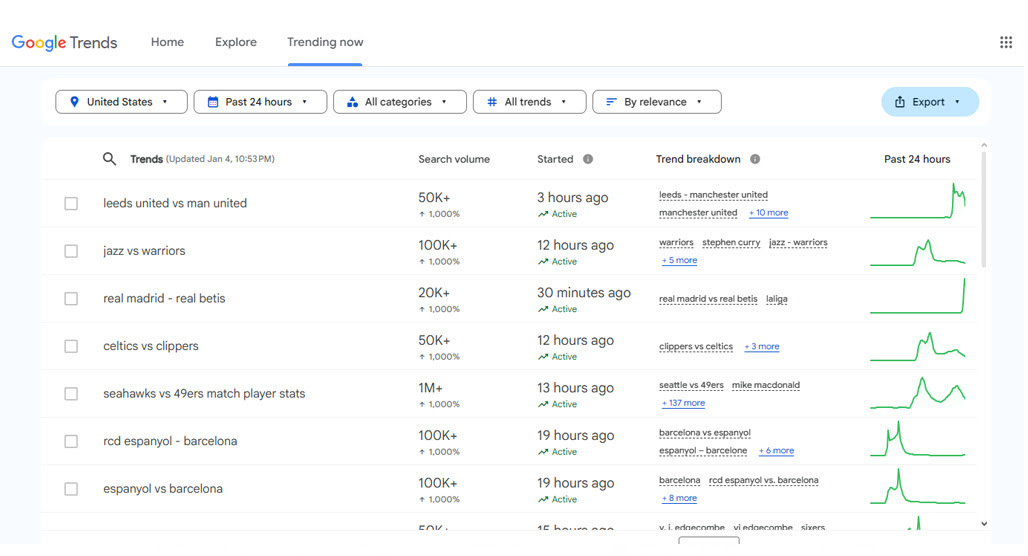Expand the +10 more breakdown link
The height and width of the screenshot is (556, 1028).
click(x=768, y=213)
